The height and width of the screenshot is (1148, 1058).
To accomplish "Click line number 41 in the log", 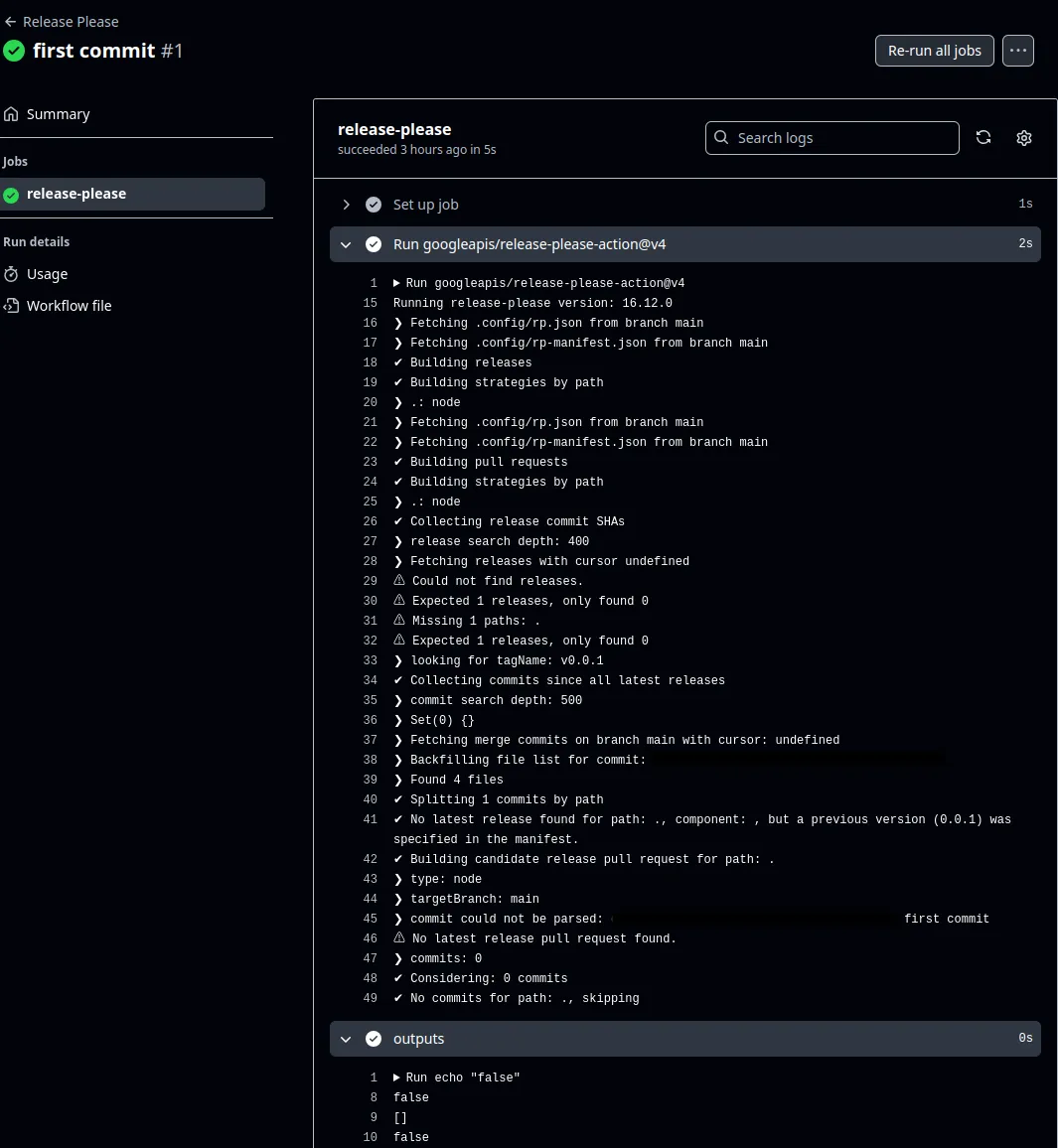I will tap(370, 819).
